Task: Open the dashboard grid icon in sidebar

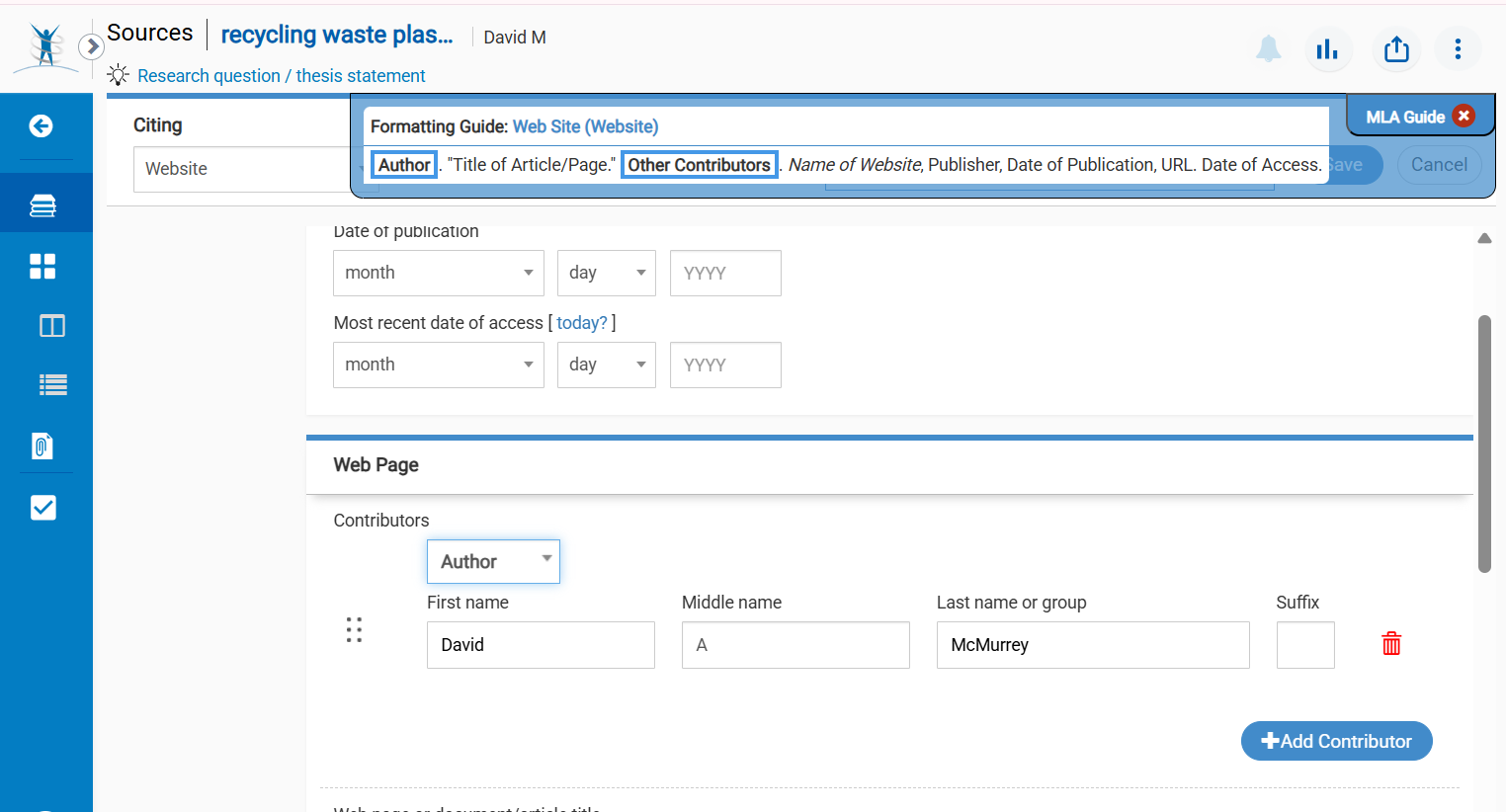Action: pyautogui.click(x=42, y=266)
